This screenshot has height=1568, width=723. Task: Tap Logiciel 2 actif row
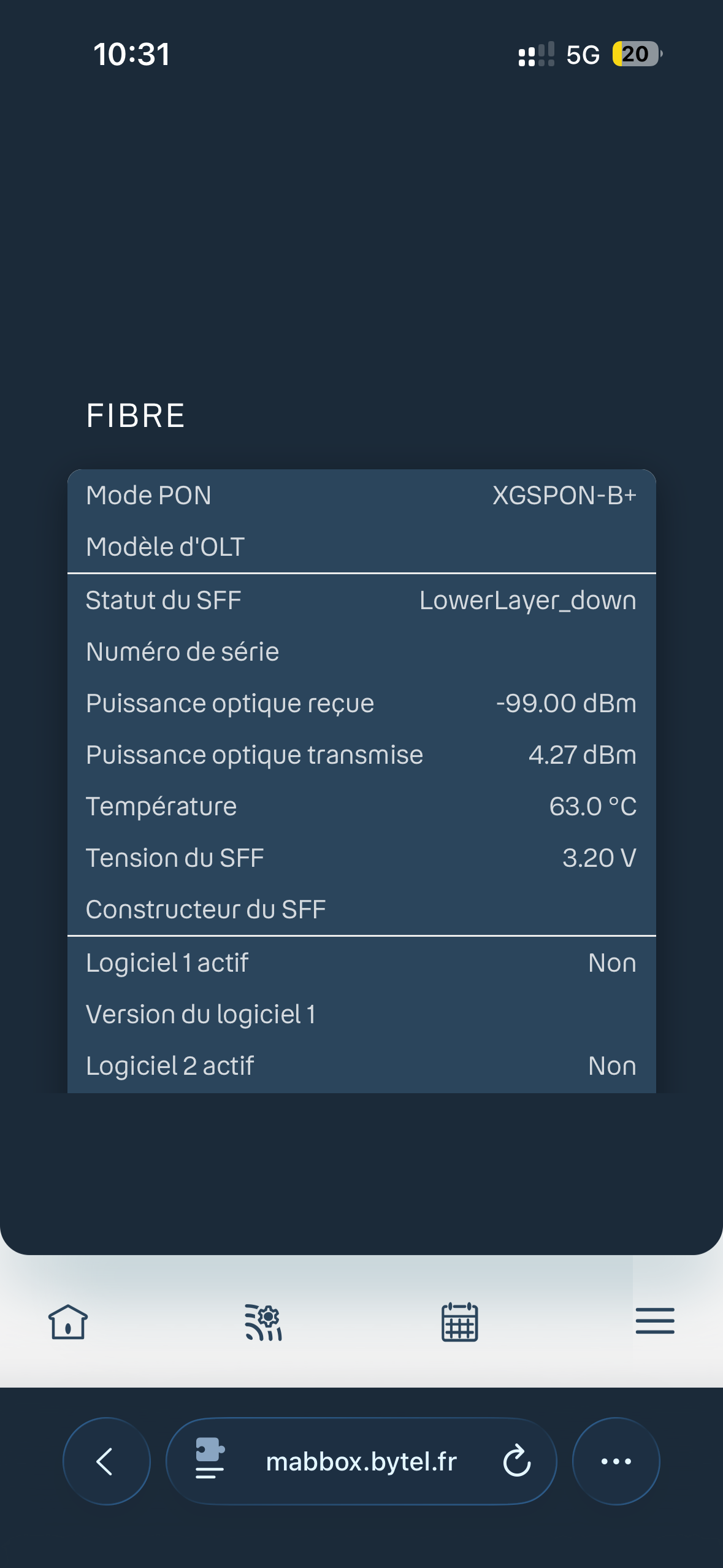(x=362, y=1066)
